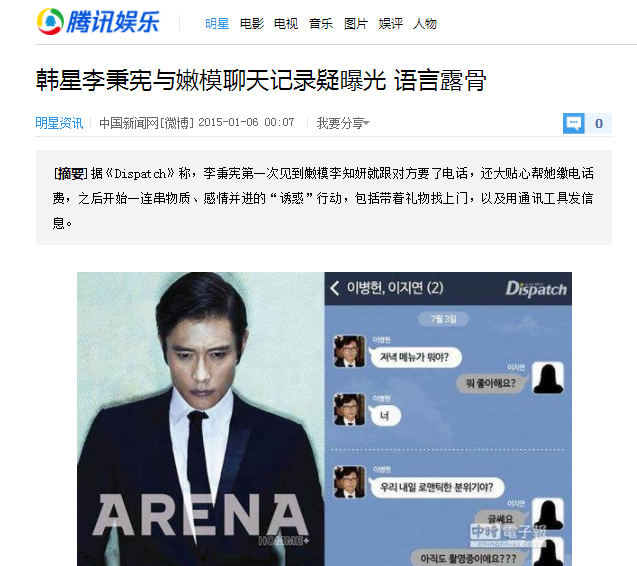Open the 图片 navigation item

[x=356, y=24]
